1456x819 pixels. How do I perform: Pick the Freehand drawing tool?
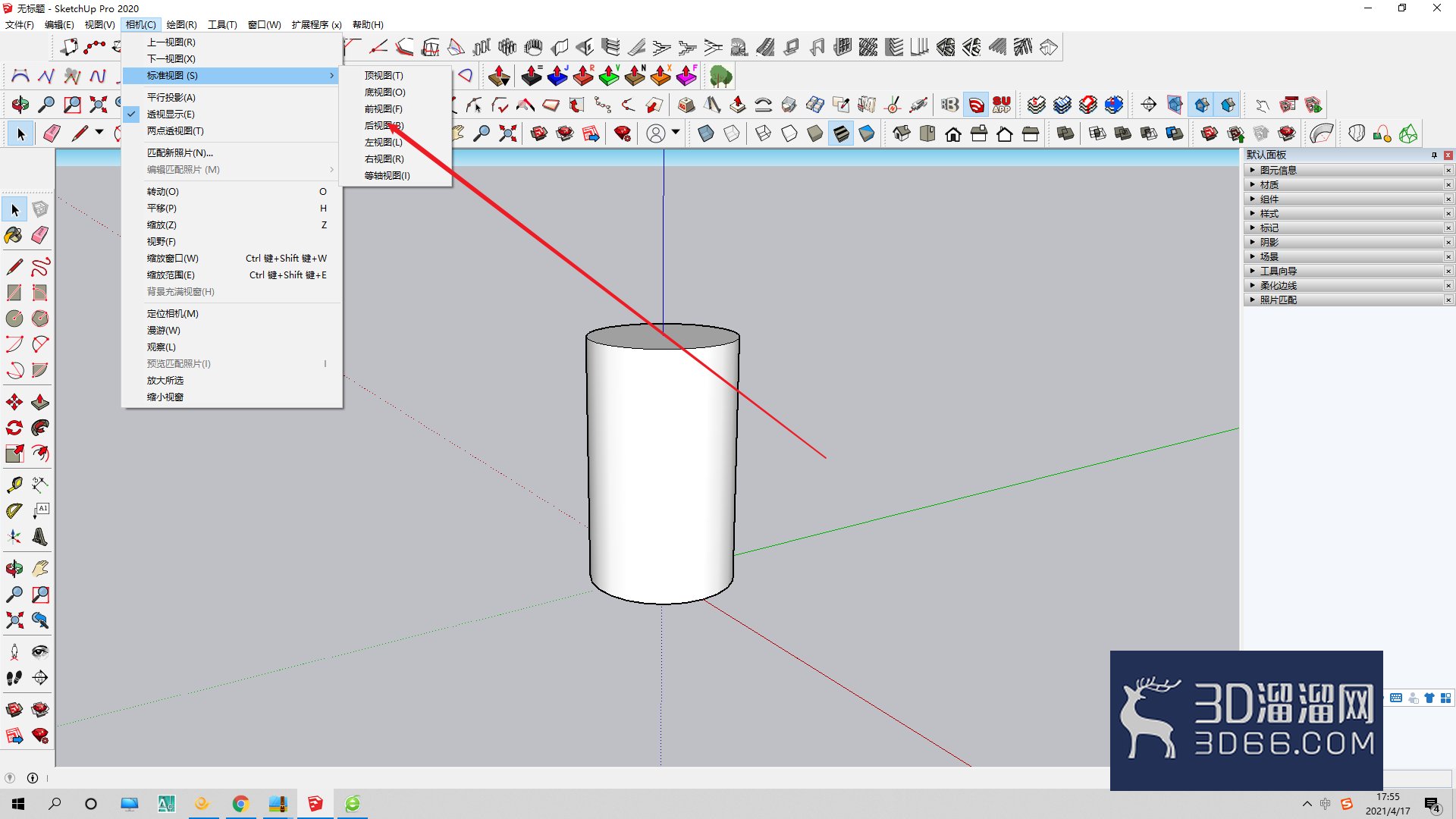[x=40, y=267]
